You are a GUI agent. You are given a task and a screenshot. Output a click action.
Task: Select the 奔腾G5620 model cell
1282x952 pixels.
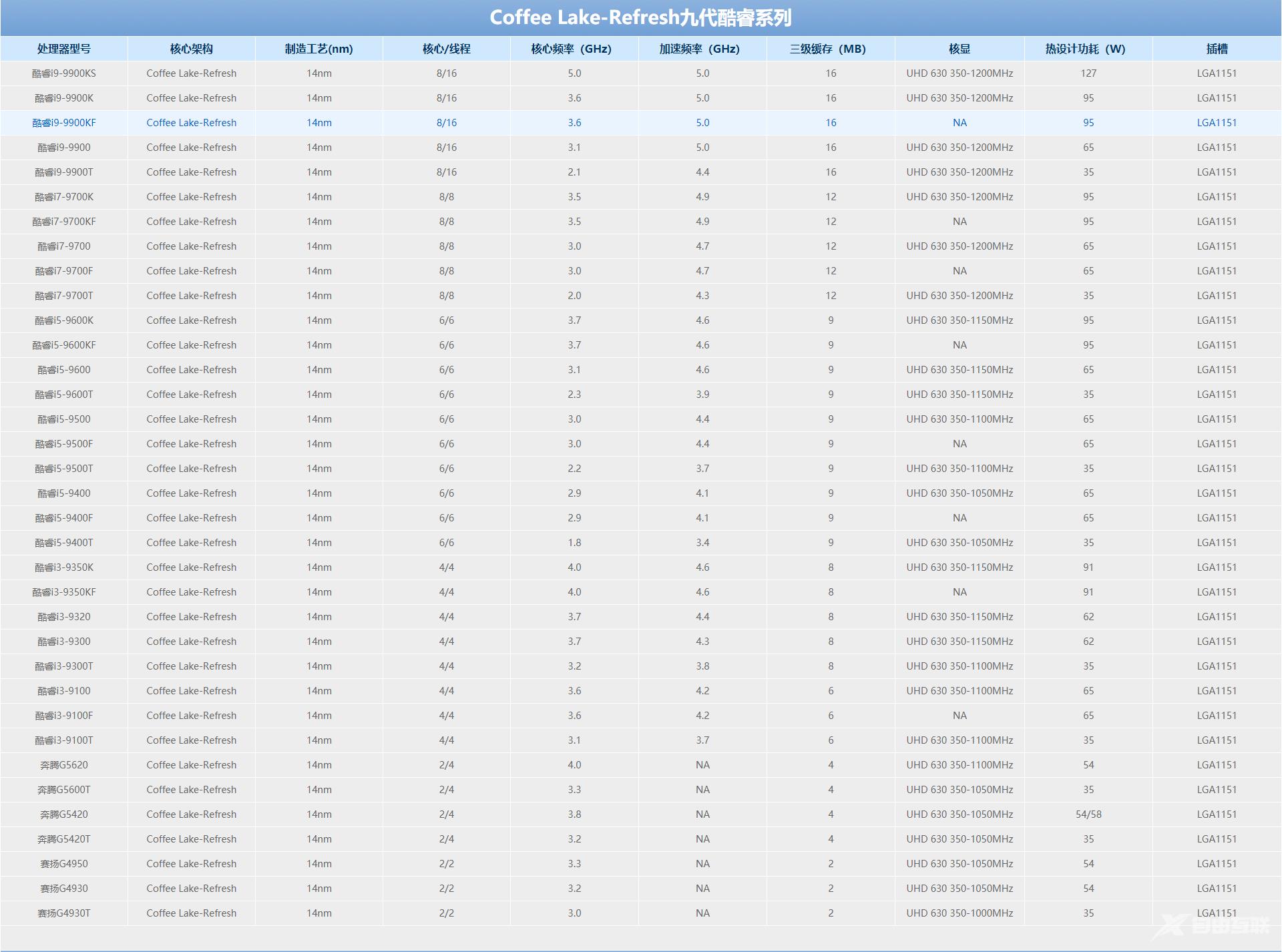(x=64, y=765)
